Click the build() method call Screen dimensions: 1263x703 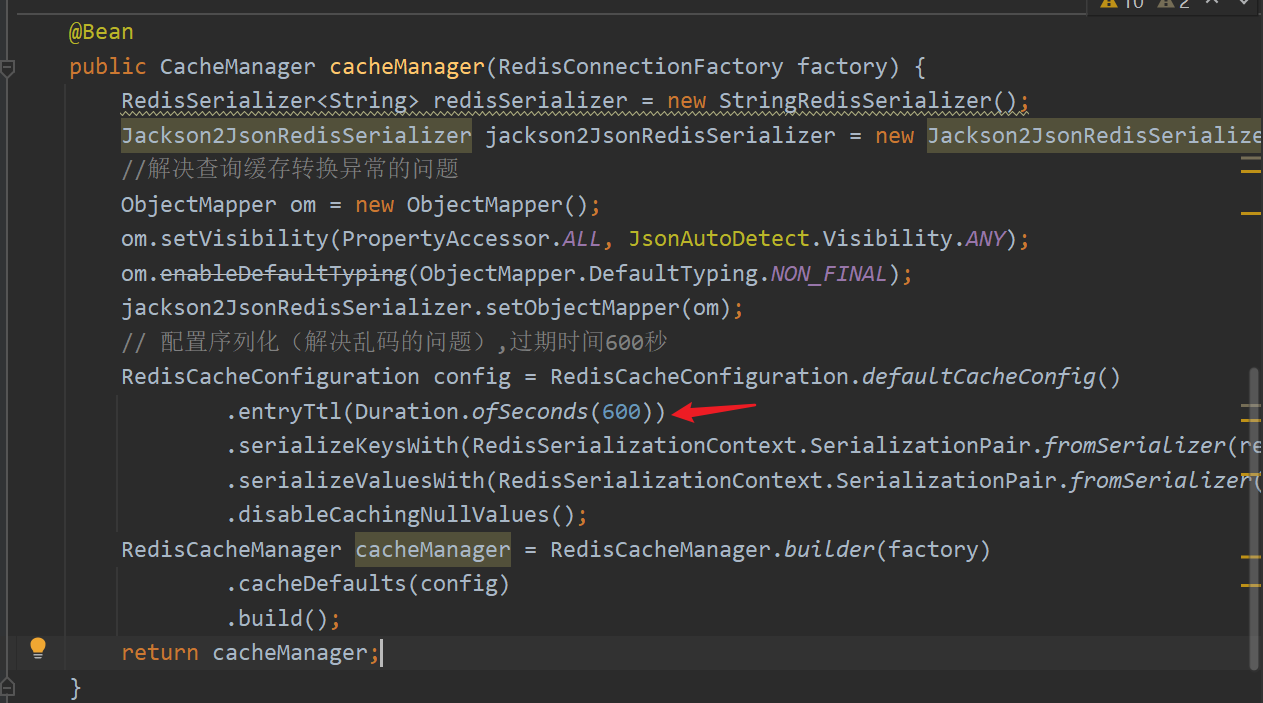tap(283, 618)
